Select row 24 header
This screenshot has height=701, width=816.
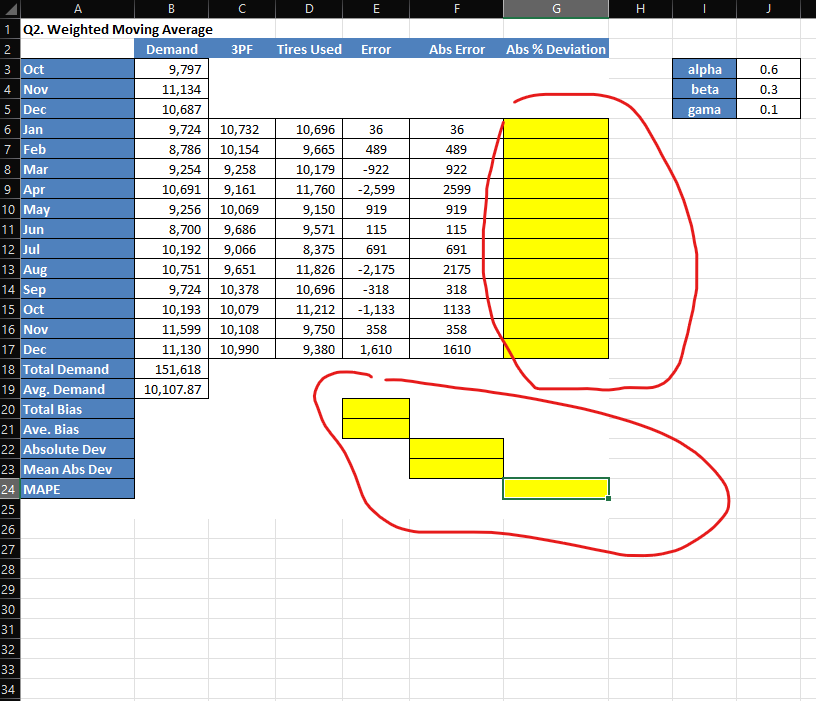pos(10,489)
